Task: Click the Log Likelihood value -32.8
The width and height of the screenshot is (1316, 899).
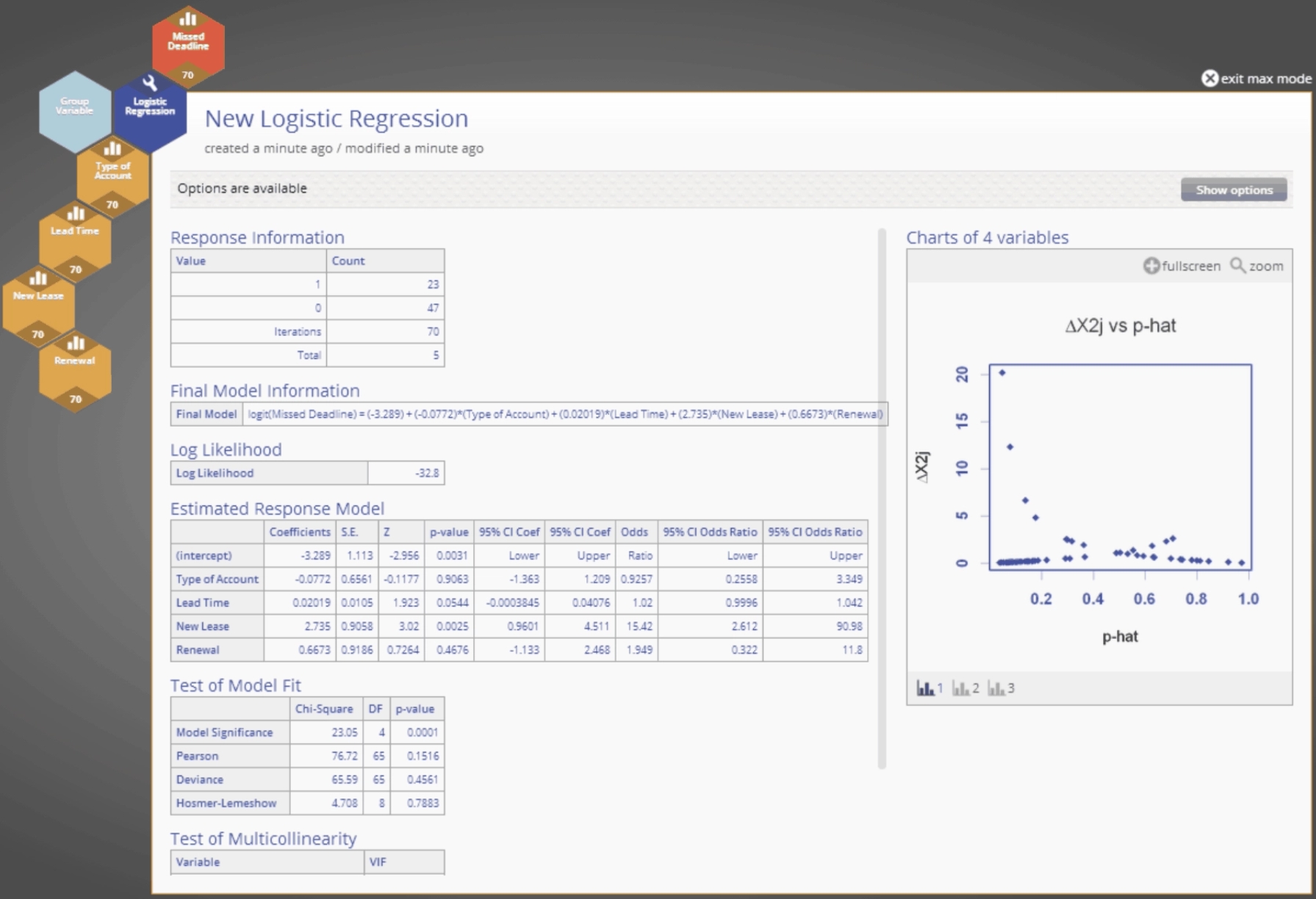Action: (406, 473)
